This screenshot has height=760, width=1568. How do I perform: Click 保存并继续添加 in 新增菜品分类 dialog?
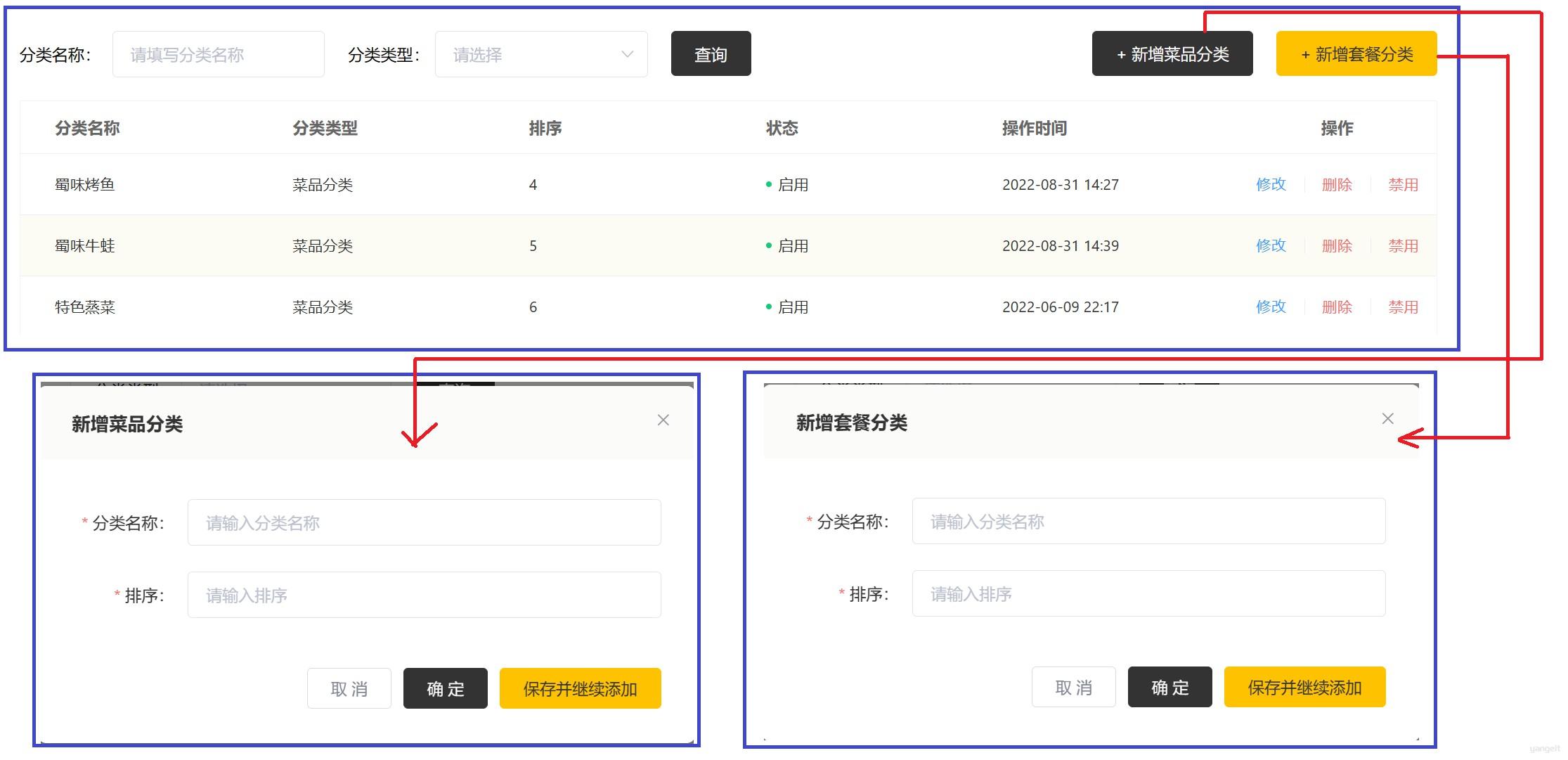581,688
